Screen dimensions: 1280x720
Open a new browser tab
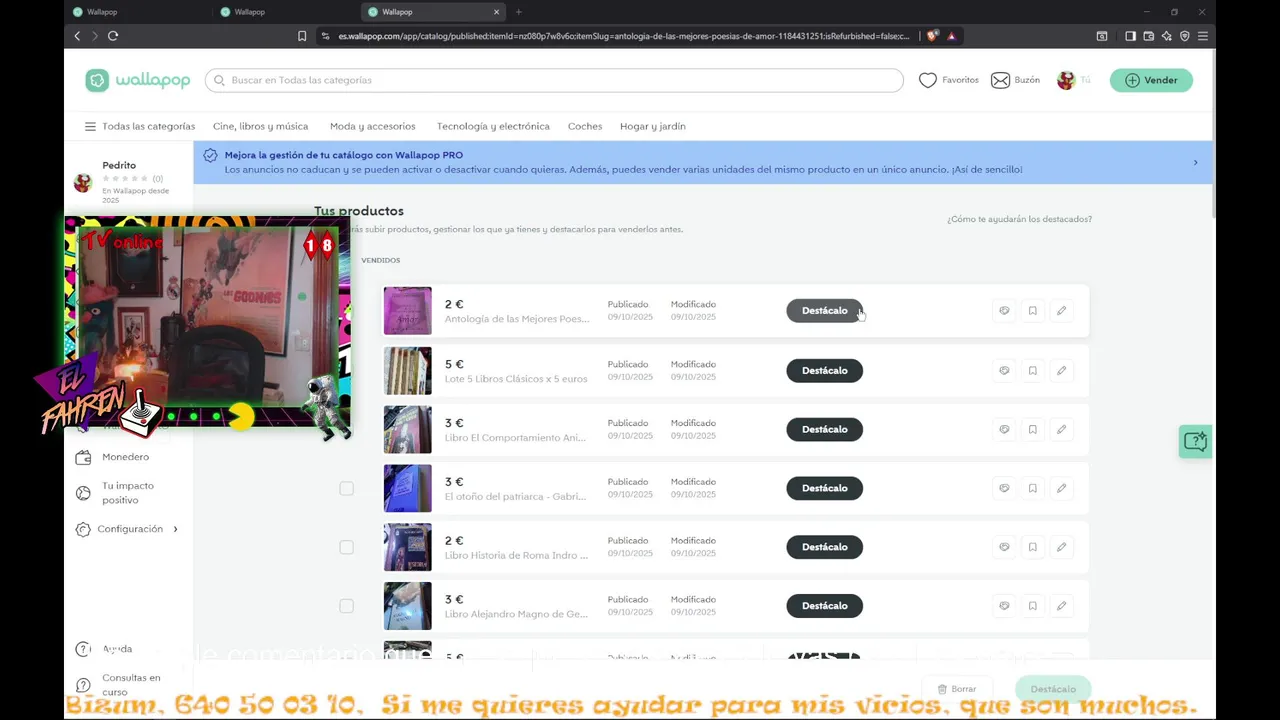click(x=518, y=12)
